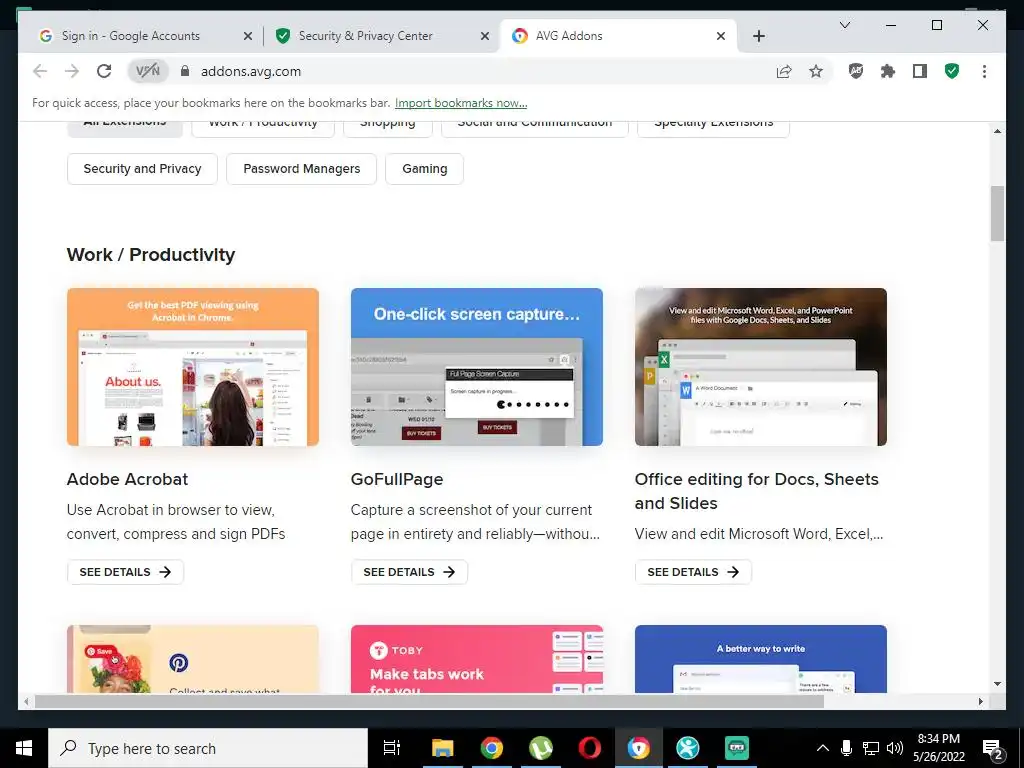The height and width of the screenshot is (768, 1024).
Task: Click the Adobe Acrobat title
Action: point(127,479)
